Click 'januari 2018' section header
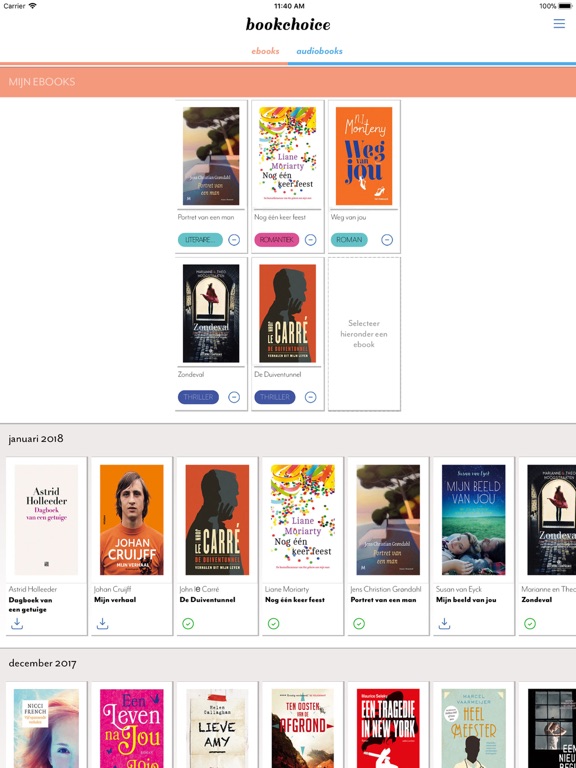Image resolution: width=576 pixels, height=768 pixels. pyautogui.click(x=36, y=439)
